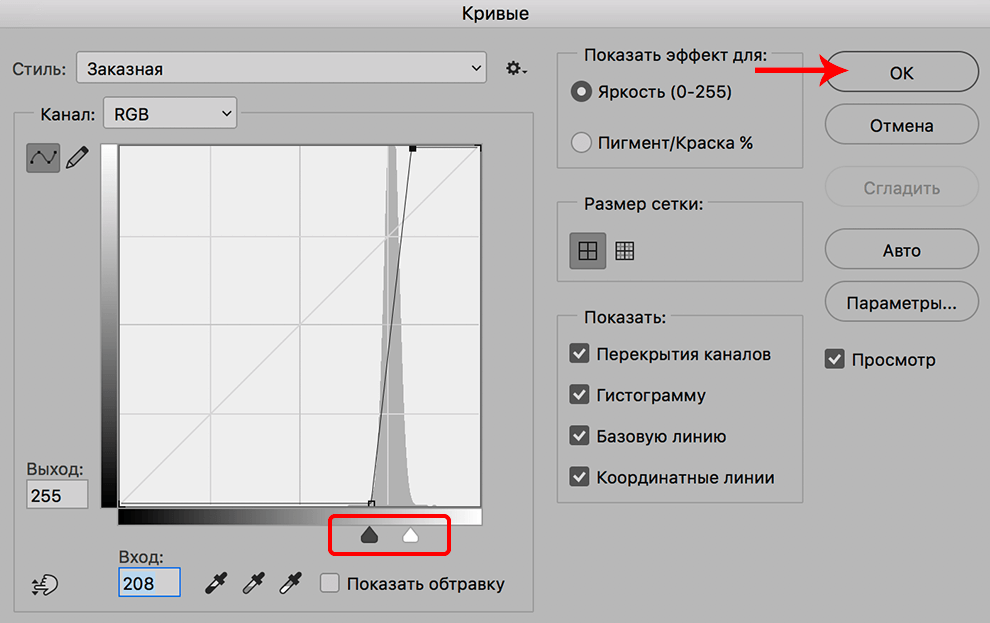Toggle the Просмотр preview checkbox

pyautogui.click(x=835, y=359)
